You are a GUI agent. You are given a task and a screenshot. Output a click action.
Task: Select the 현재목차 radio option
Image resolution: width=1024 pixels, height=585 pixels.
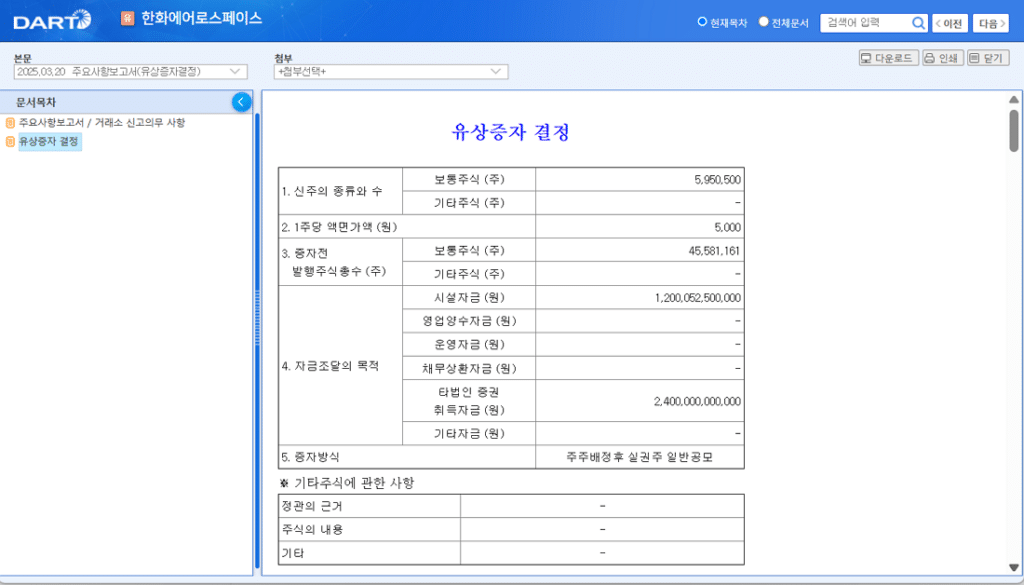pos(702,22)
